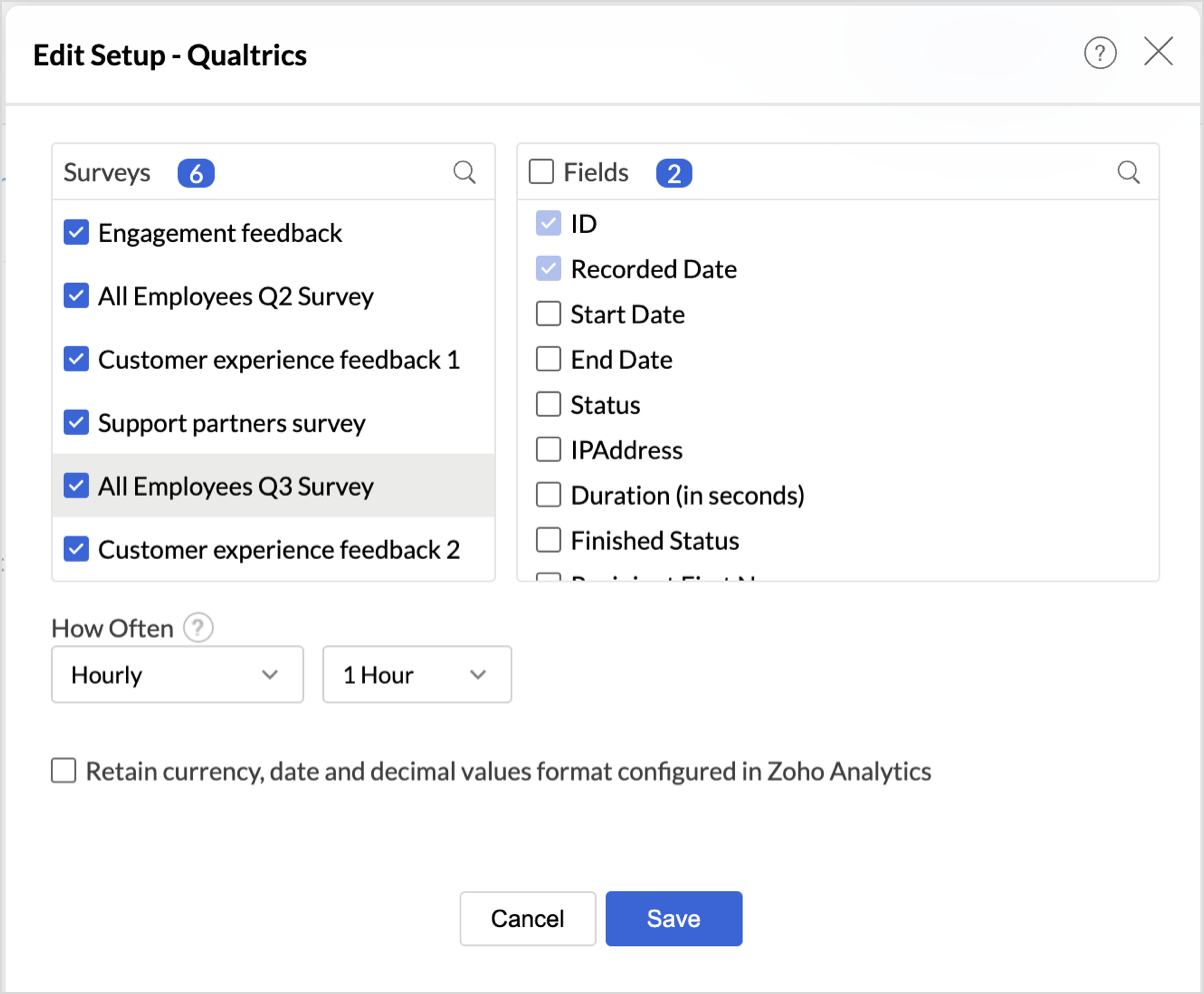Click the How Often label
Viewport: 1204px width, 994px height.
pyautogui.click(x=113, y=629)
